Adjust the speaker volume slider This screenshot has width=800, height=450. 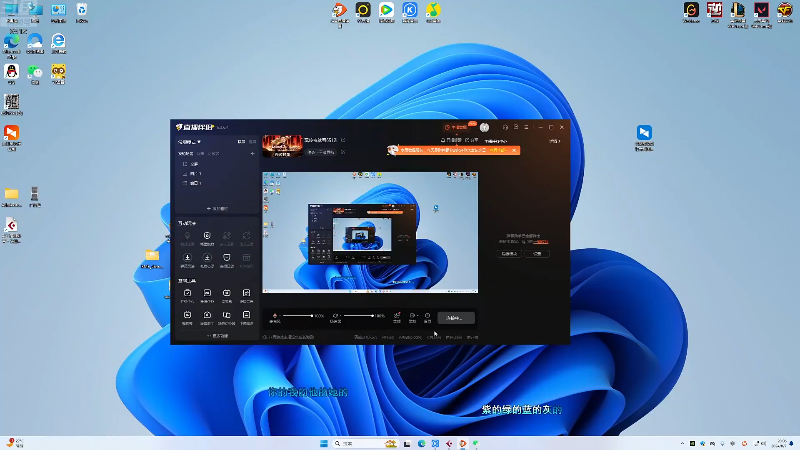click(x=359, y=316)
